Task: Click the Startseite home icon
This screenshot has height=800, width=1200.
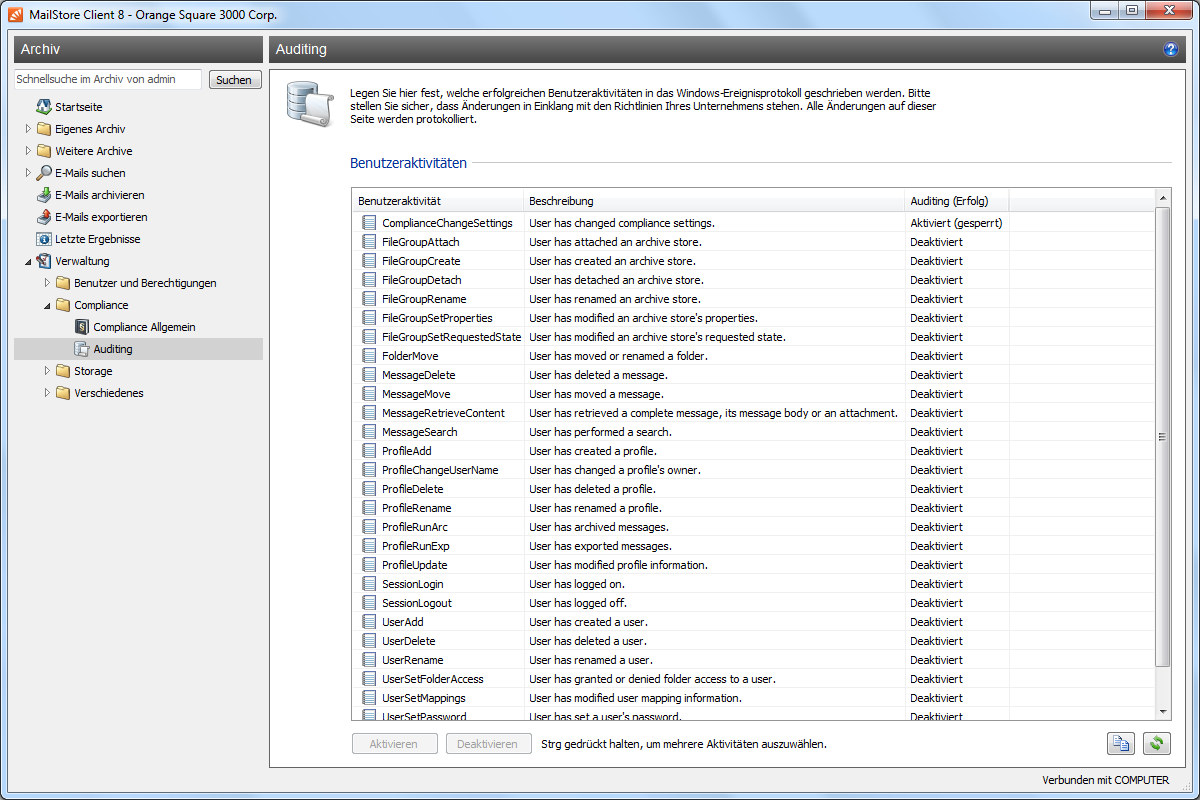Action: point(44,107)
